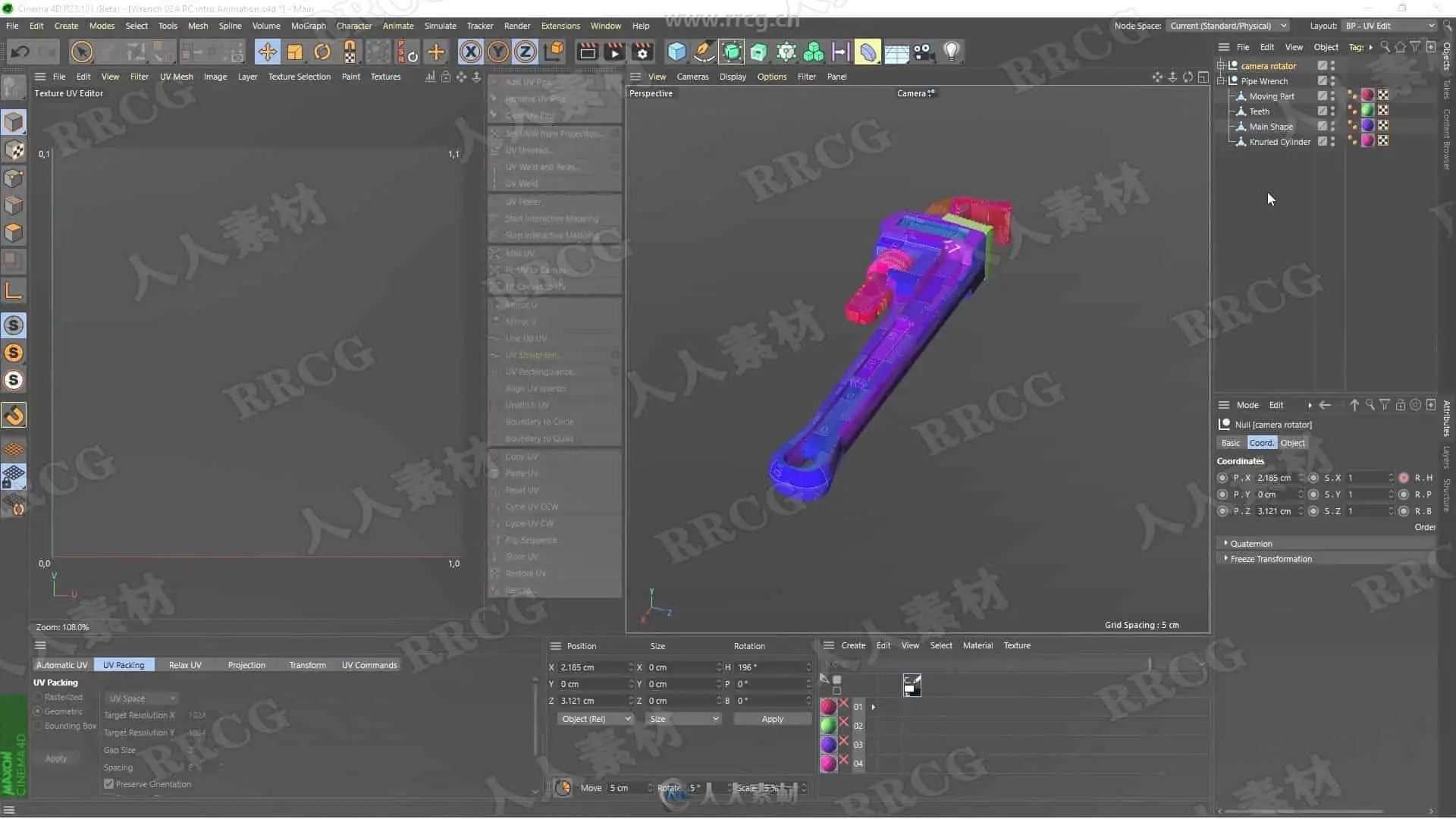Add a Cube primitive object
Image resolution: width=1456 pixels, height=819 pixels.
pos(676,52)
